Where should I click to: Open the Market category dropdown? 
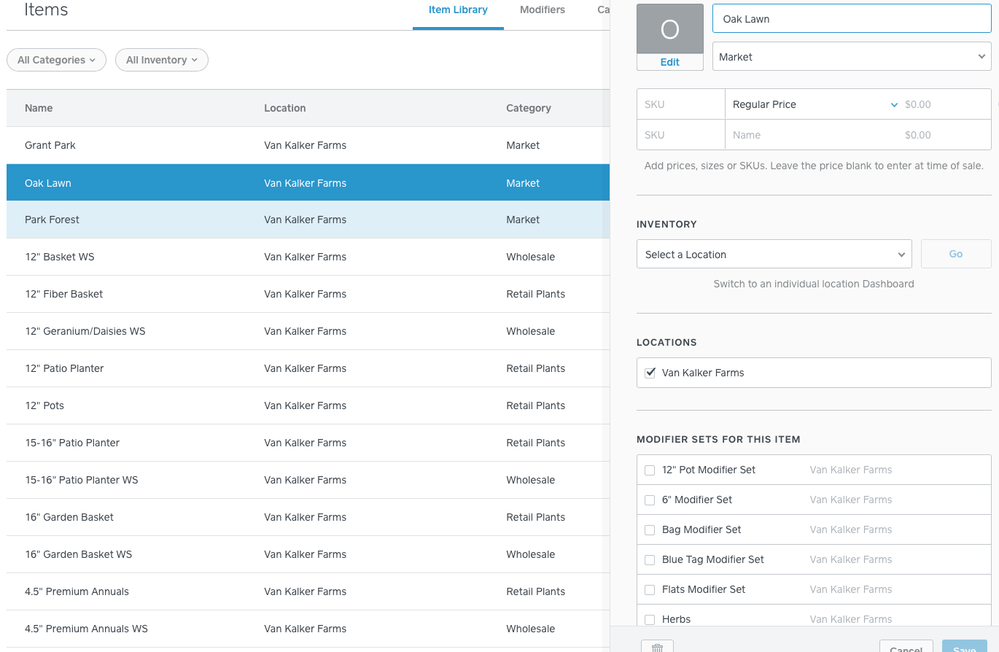coord(851,57)
